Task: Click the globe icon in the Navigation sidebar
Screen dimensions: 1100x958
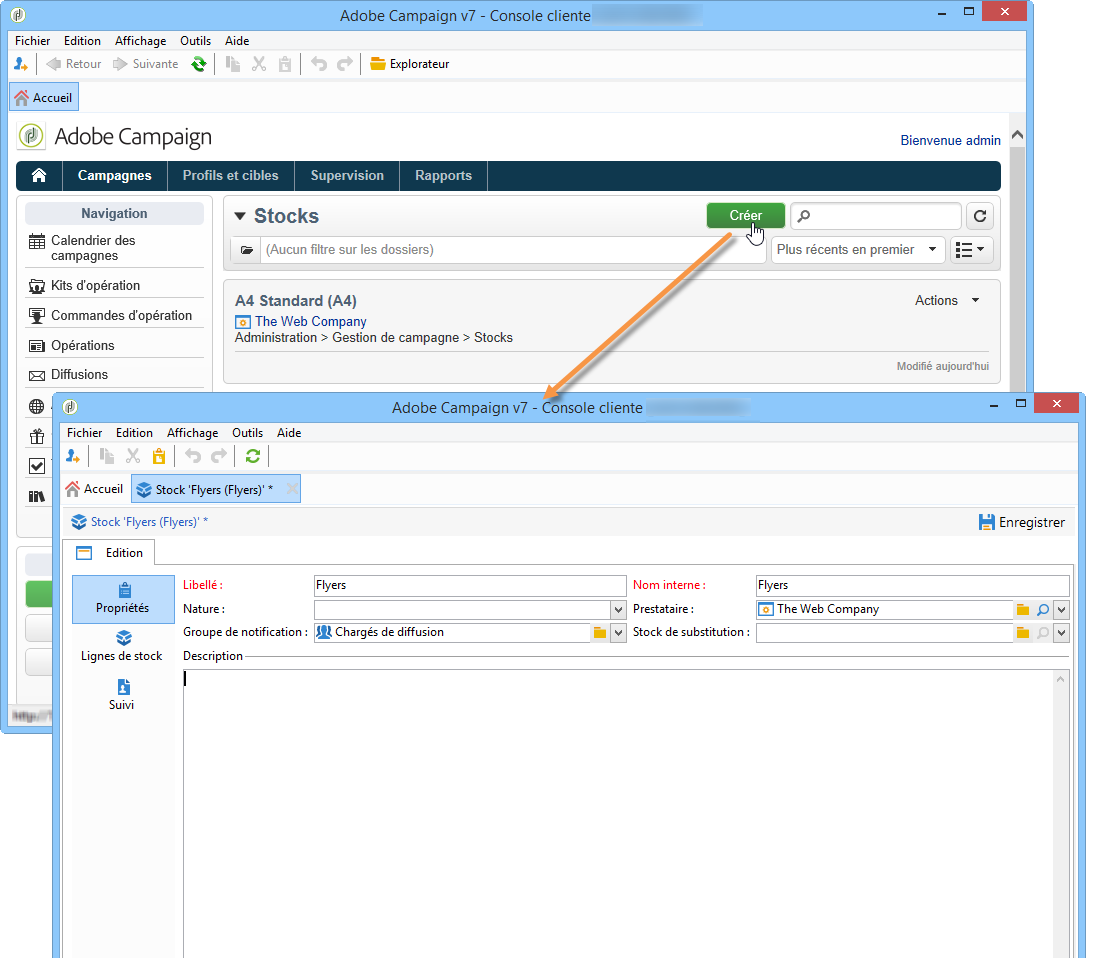Action: click(36, 406)
